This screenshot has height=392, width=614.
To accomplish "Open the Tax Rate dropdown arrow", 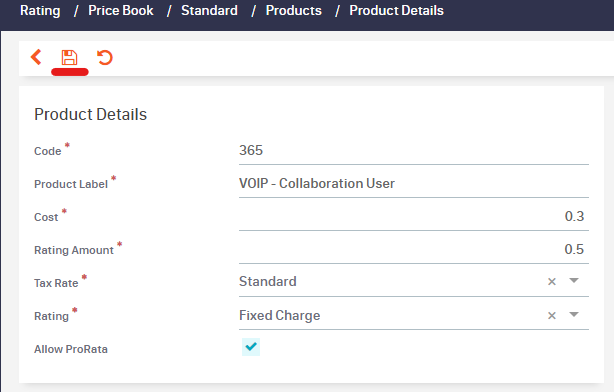I will coord(574,280).
